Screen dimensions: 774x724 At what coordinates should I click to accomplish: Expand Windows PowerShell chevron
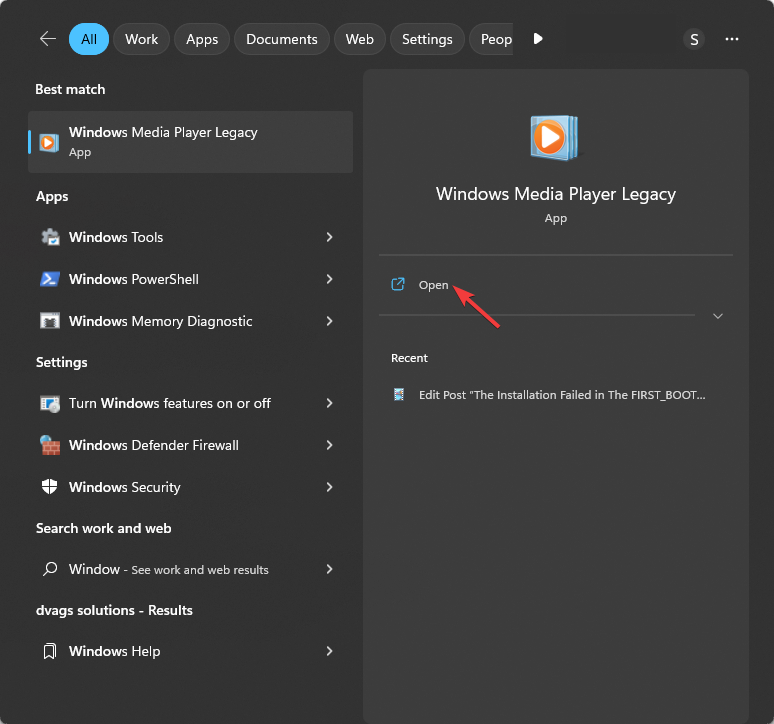(329, 279)
